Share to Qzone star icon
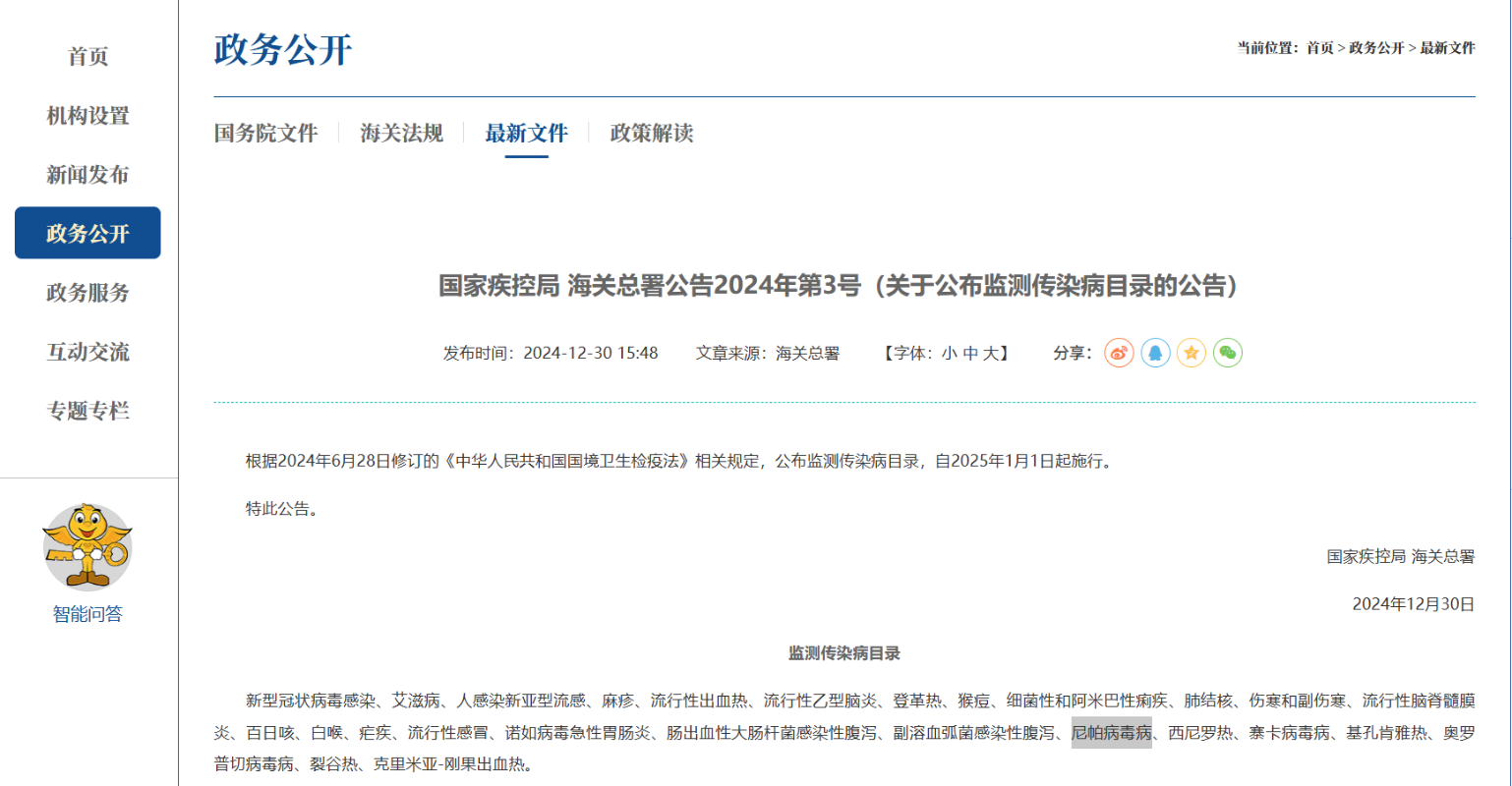The height and width of the screenshot is (786, 1512). (x=1192, y=353)
